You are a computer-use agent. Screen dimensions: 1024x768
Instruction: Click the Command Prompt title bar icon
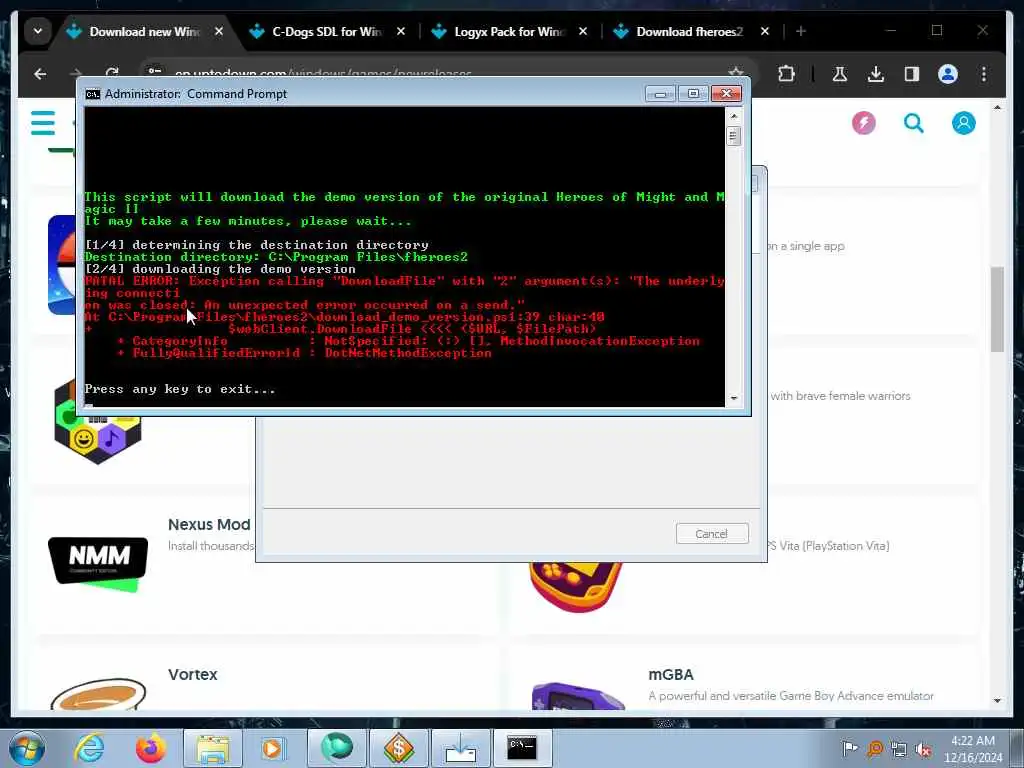(x=93, y=94)
